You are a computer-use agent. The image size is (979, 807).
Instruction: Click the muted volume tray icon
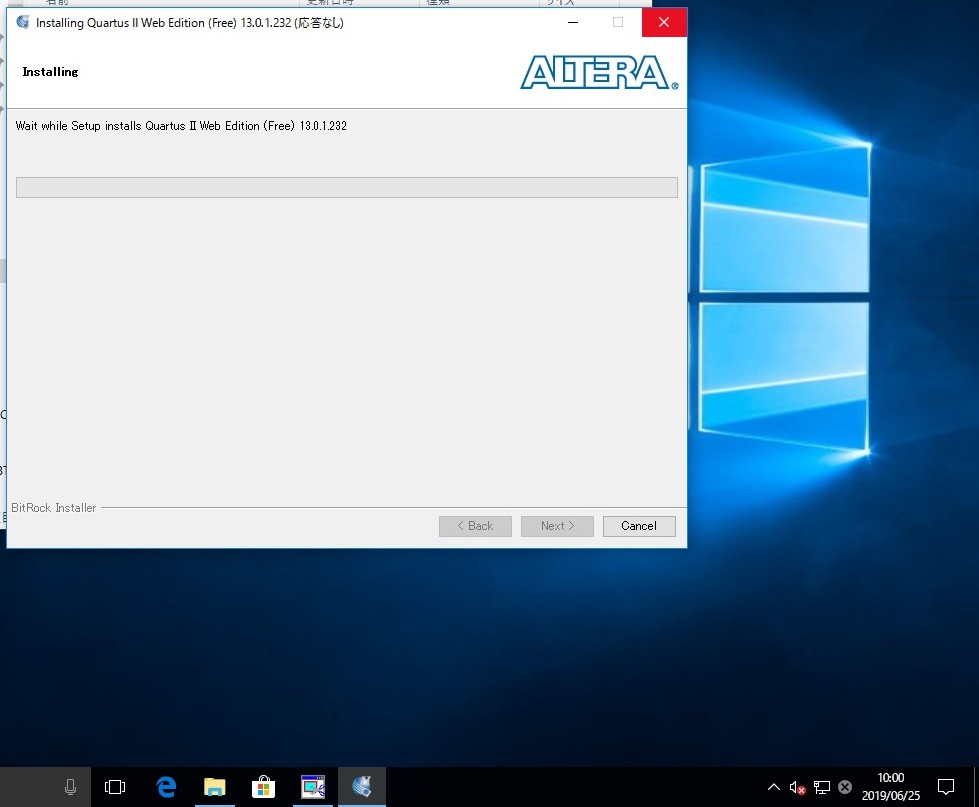797,787
